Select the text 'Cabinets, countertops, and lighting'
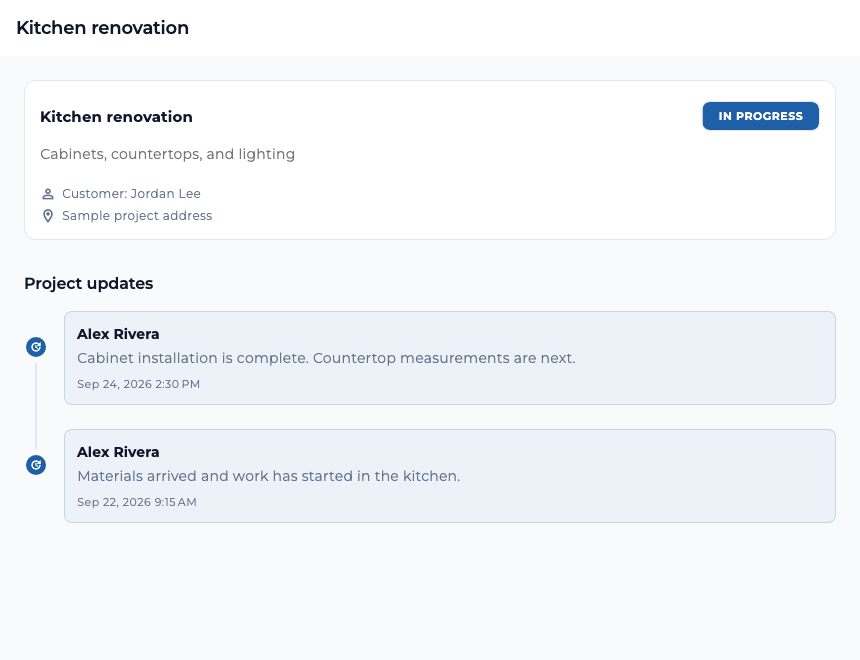This screenshot has height=660, width=860. tap(167, 154)
